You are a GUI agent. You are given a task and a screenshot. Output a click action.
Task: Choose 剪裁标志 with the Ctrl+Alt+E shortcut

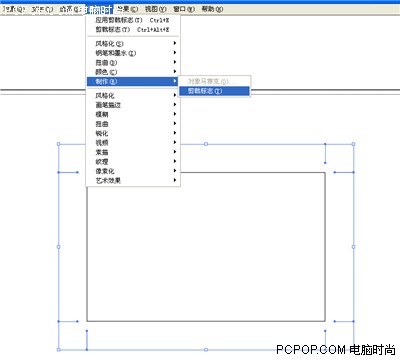click(x=133, y=30)
